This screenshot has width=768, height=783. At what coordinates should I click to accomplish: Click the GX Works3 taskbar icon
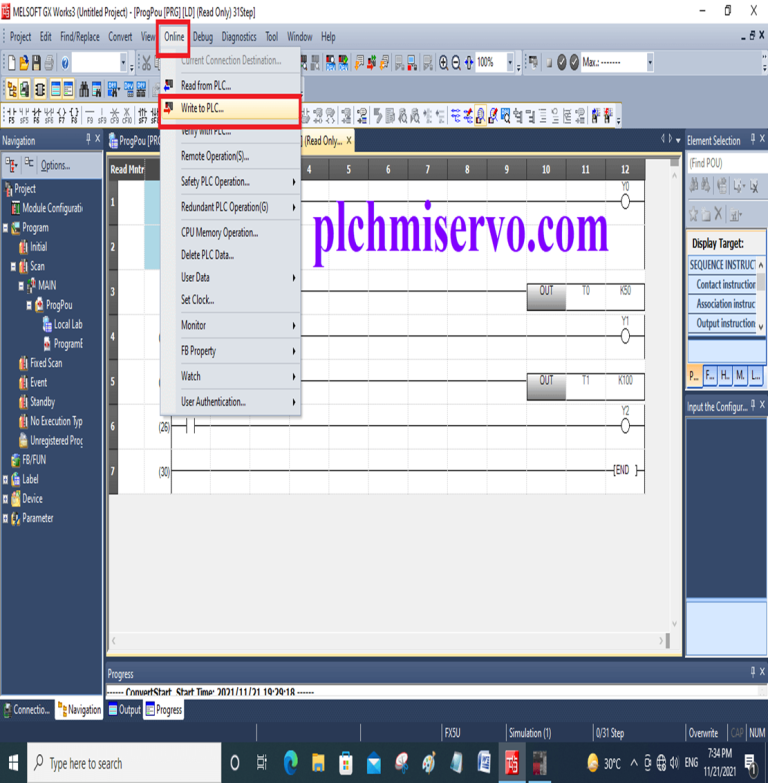tap(512, 763)
